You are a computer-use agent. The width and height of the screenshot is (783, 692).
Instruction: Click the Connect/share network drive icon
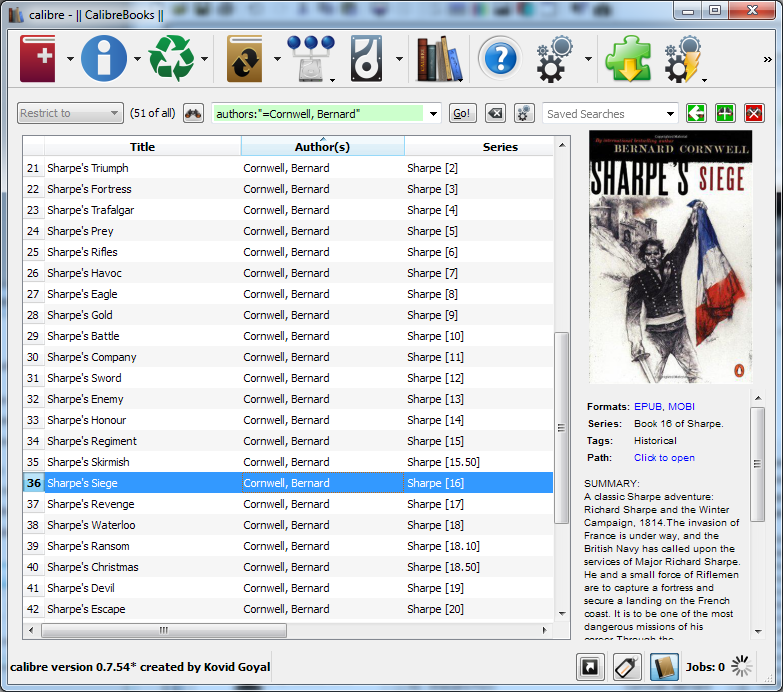click(x=311, y=58)
